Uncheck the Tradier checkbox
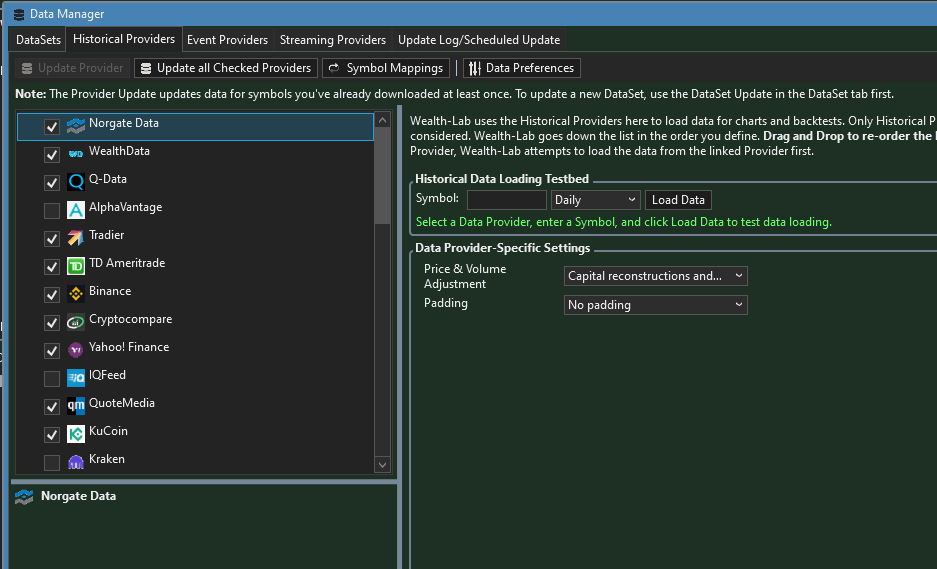The height and width of the screenshot is (569, 937). coord(52,238)
